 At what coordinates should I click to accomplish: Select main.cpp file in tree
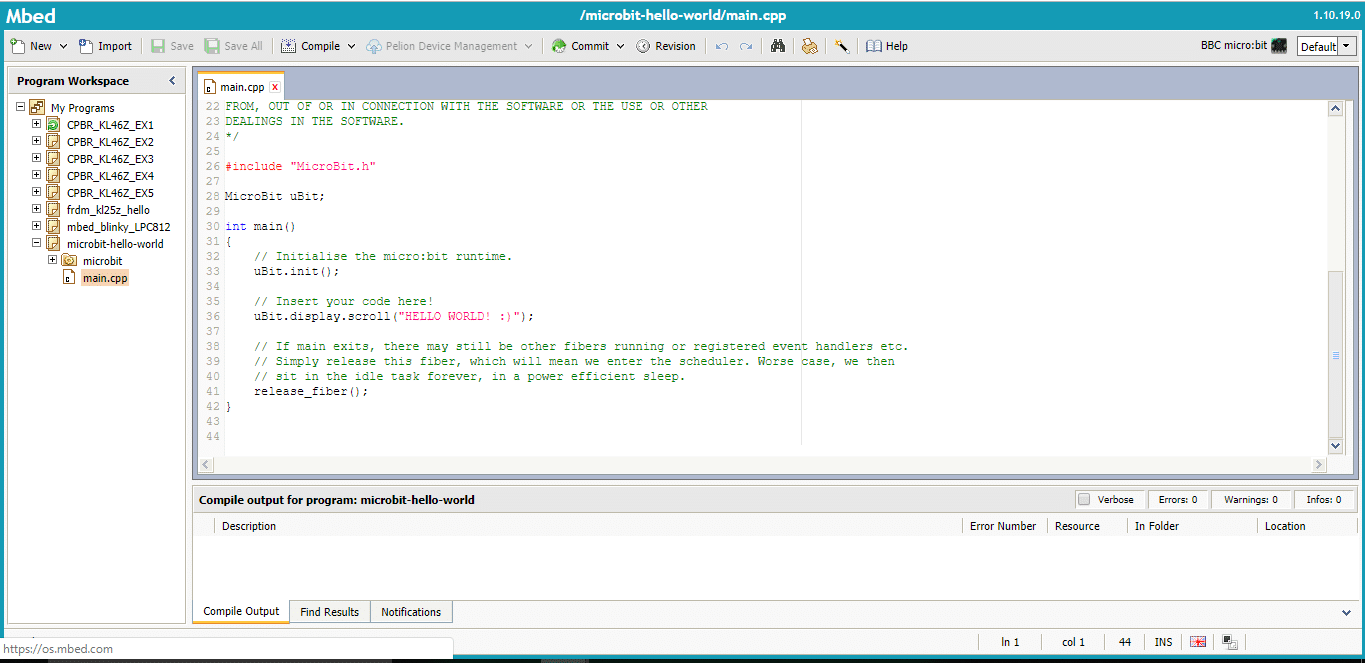tap(105, 278)
